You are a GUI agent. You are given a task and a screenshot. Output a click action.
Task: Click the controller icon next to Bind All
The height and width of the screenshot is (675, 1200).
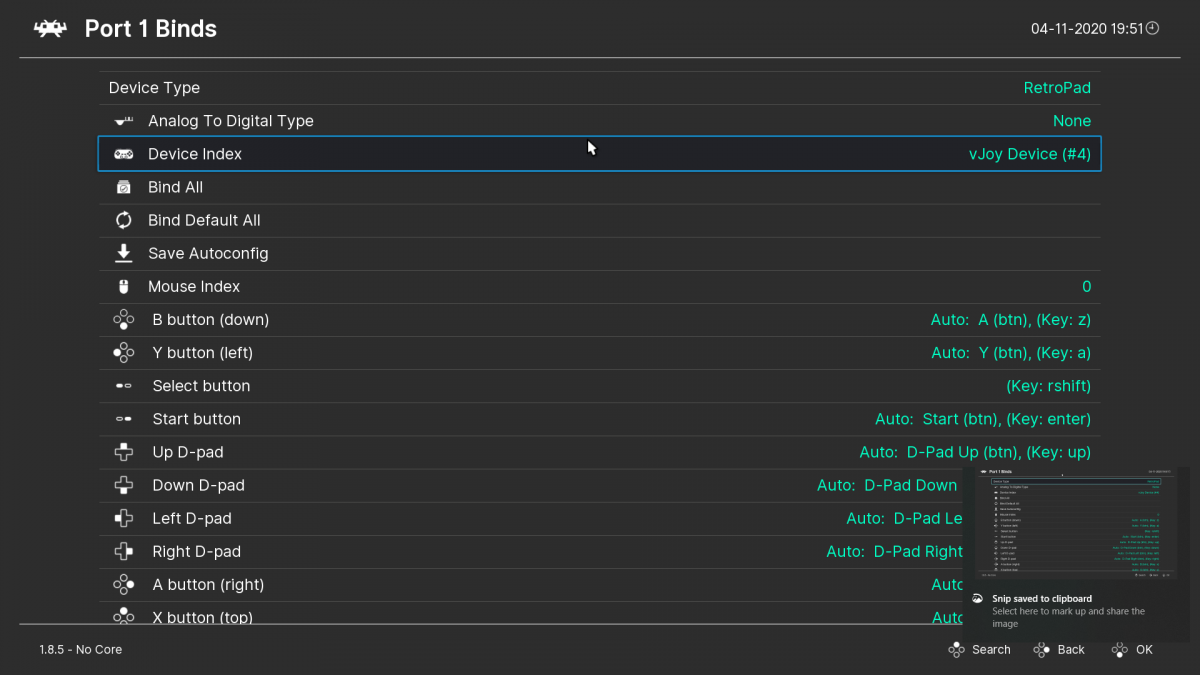[123, 186]
